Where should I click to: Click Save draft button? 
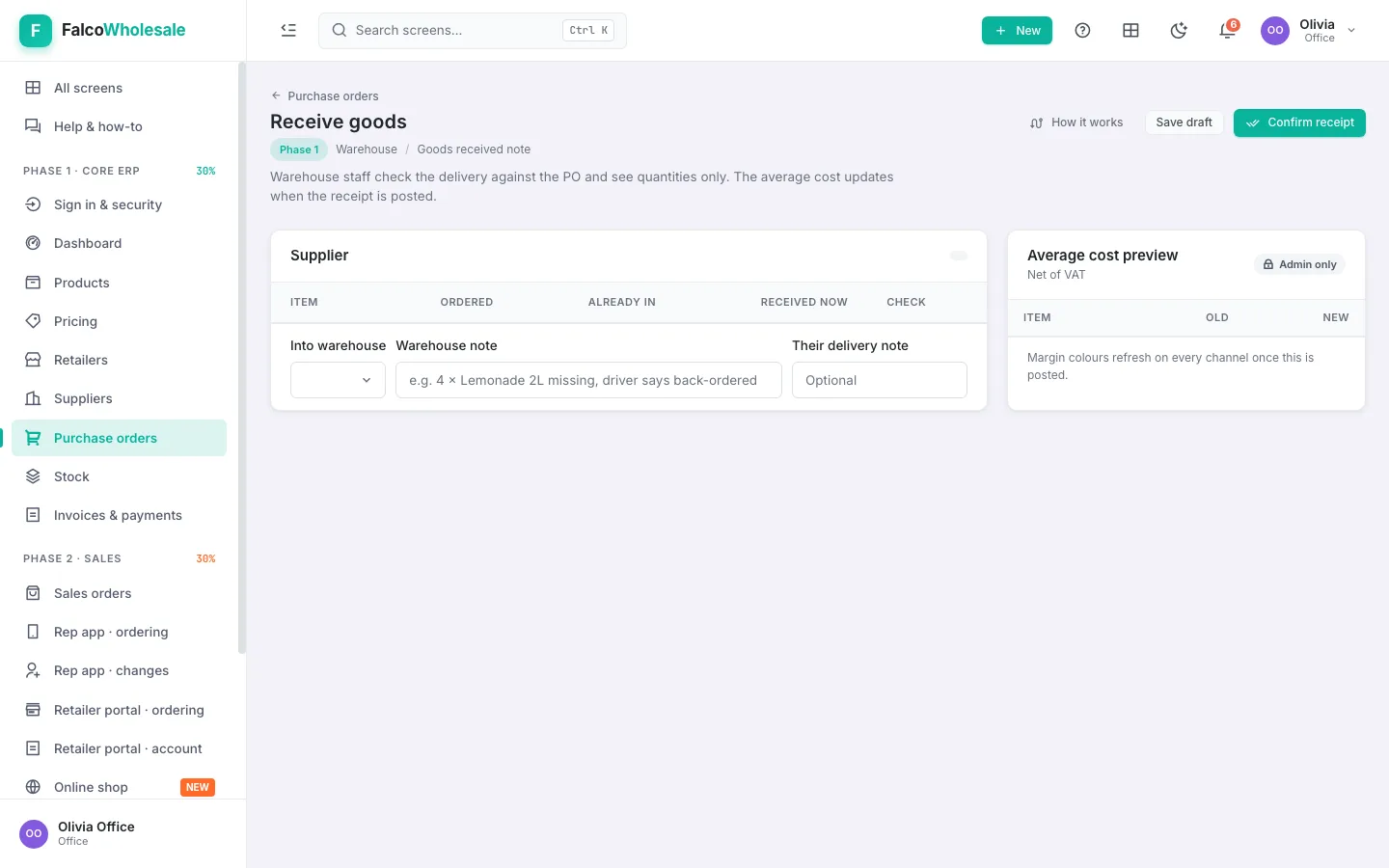coord(1184,122)
